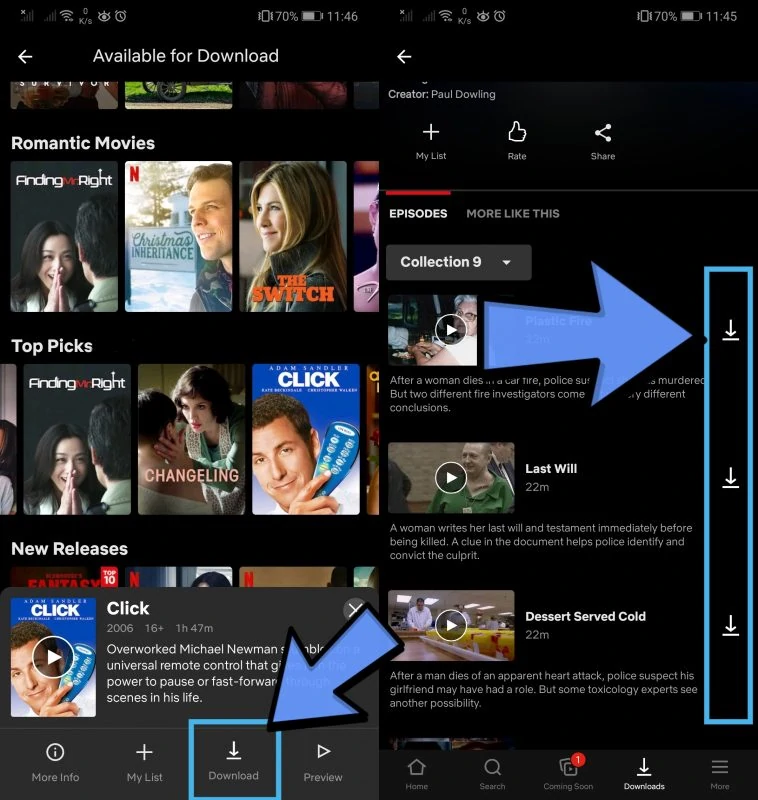Image resolution: width=758 pixels, height=800 pixels.
Task: Download the movie Click
Action: [234, 761]
